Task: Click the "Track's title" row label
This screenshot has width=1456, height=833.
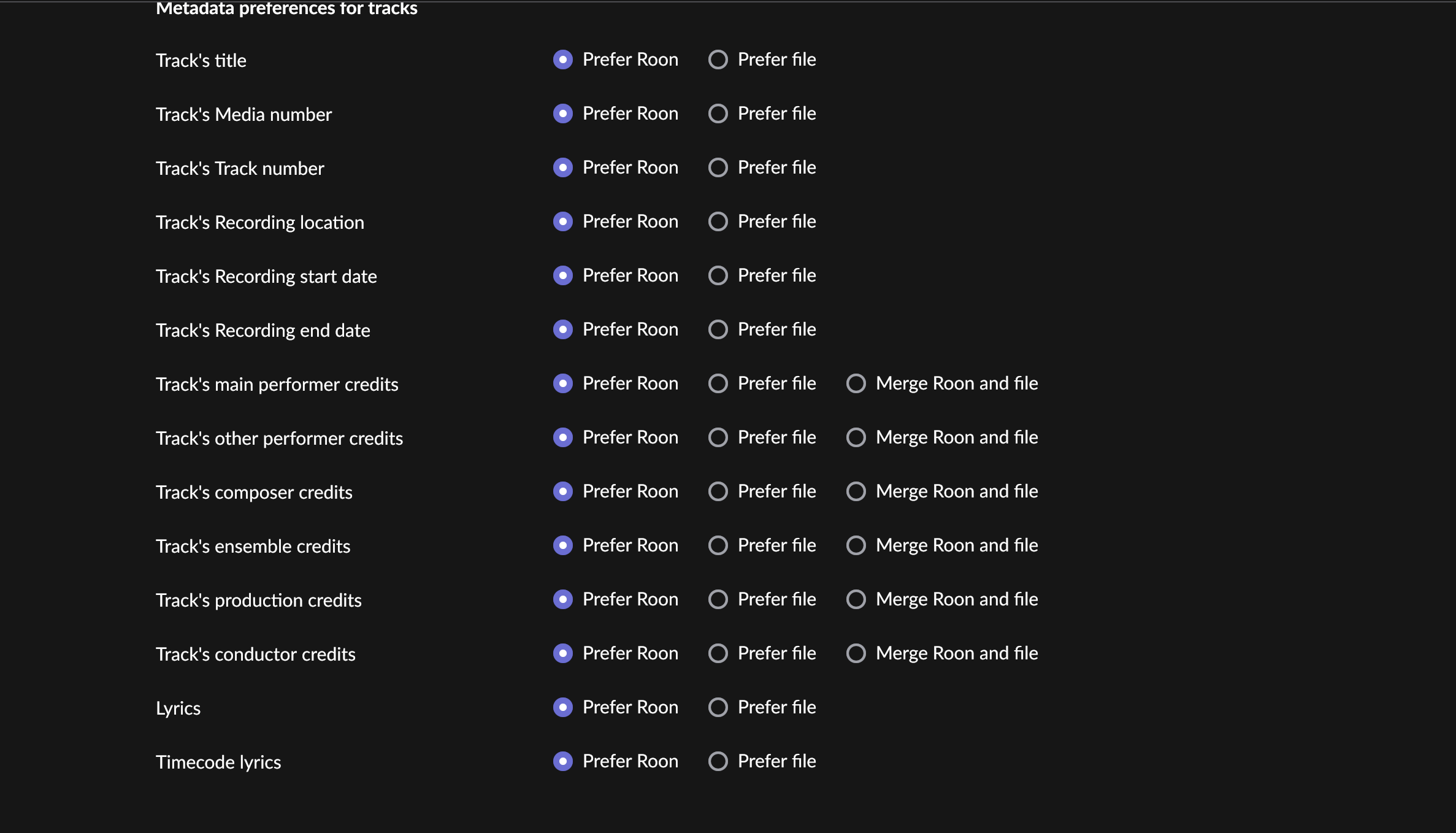Action: [201, 60]
